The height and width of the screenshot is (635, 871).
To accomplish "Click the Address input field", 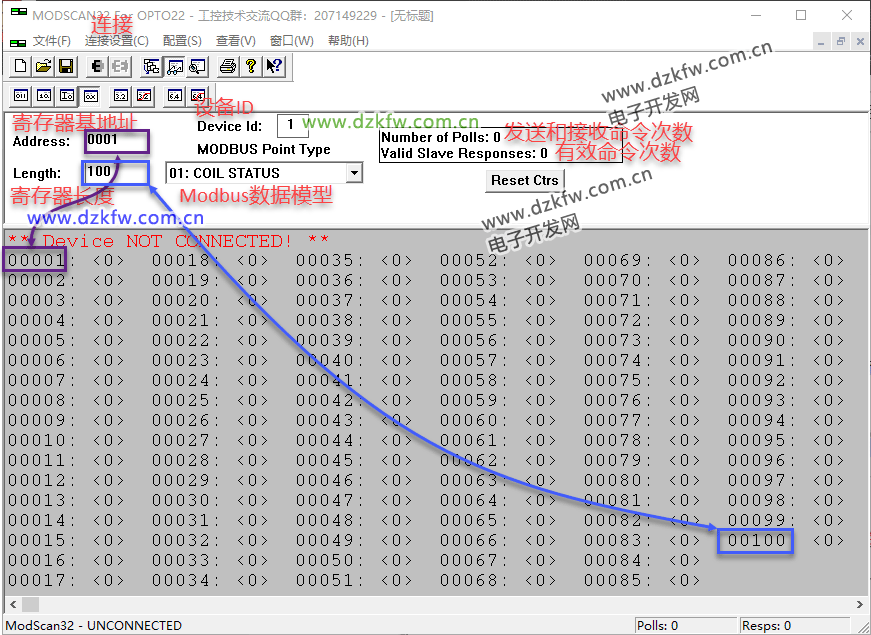I will pyautogui.click(x=116, y=141).
